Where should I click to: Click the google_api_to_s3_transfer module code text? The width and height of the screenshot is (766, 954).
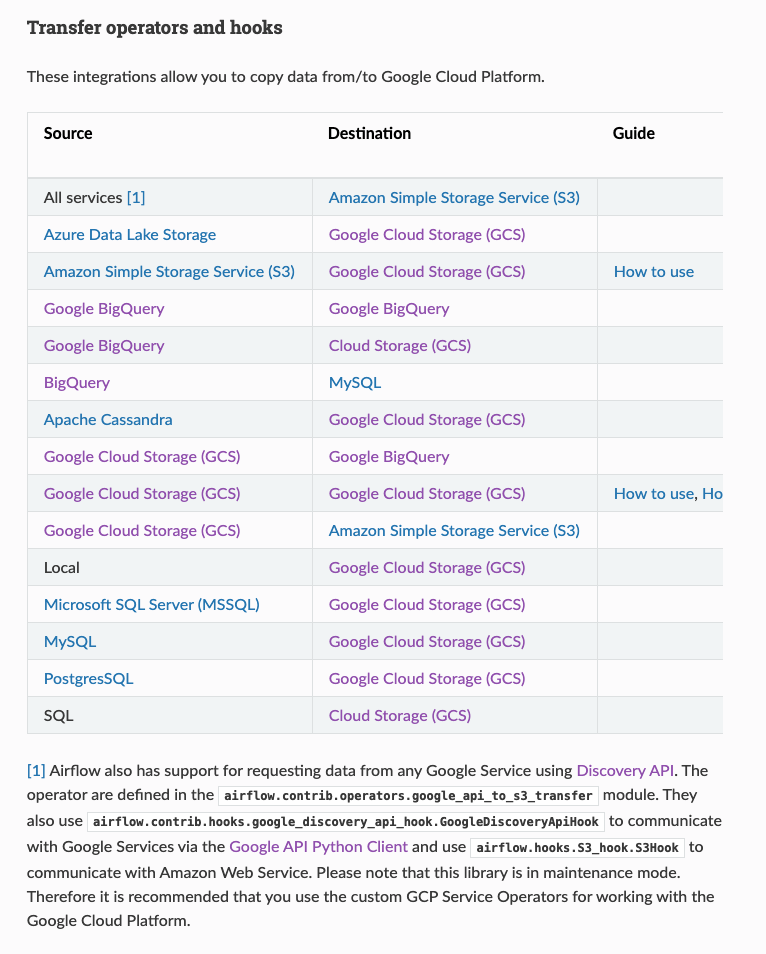tap(408, 796)
